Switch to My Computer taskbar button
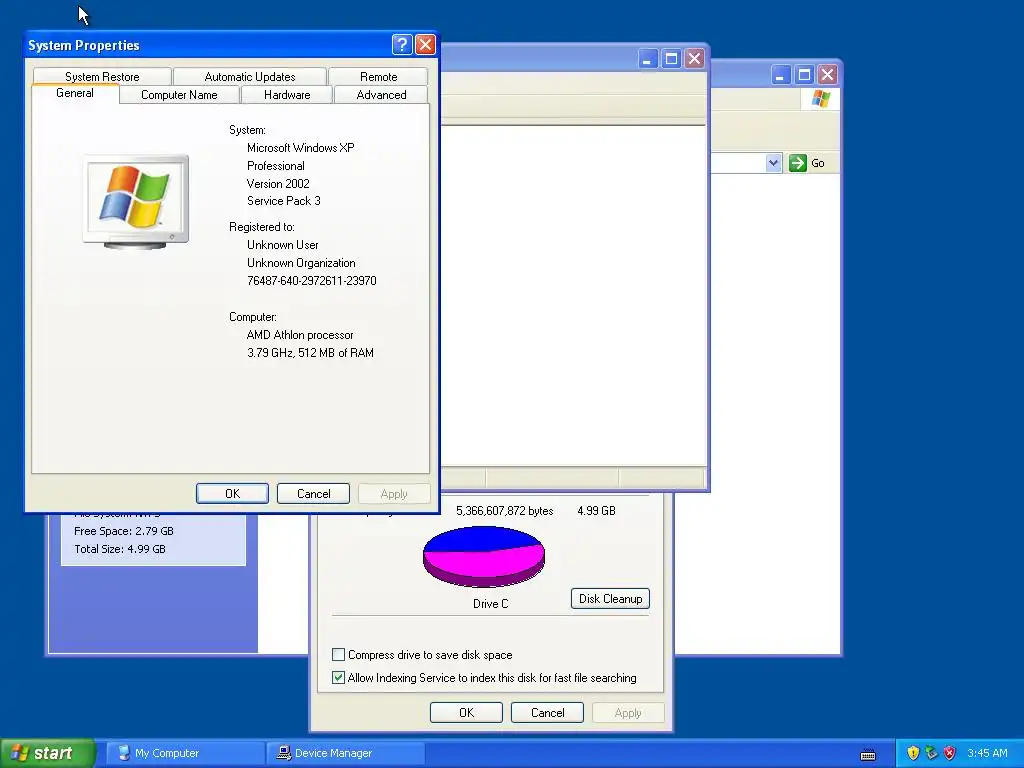The width and height of the screenshot is (1024, 768). 185,753
